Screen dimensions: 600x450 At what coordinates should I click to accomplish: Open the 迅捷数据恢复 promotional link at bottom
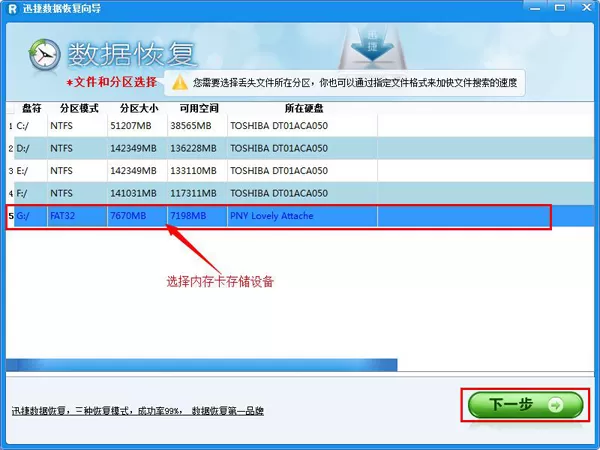(x=138, y=411)
